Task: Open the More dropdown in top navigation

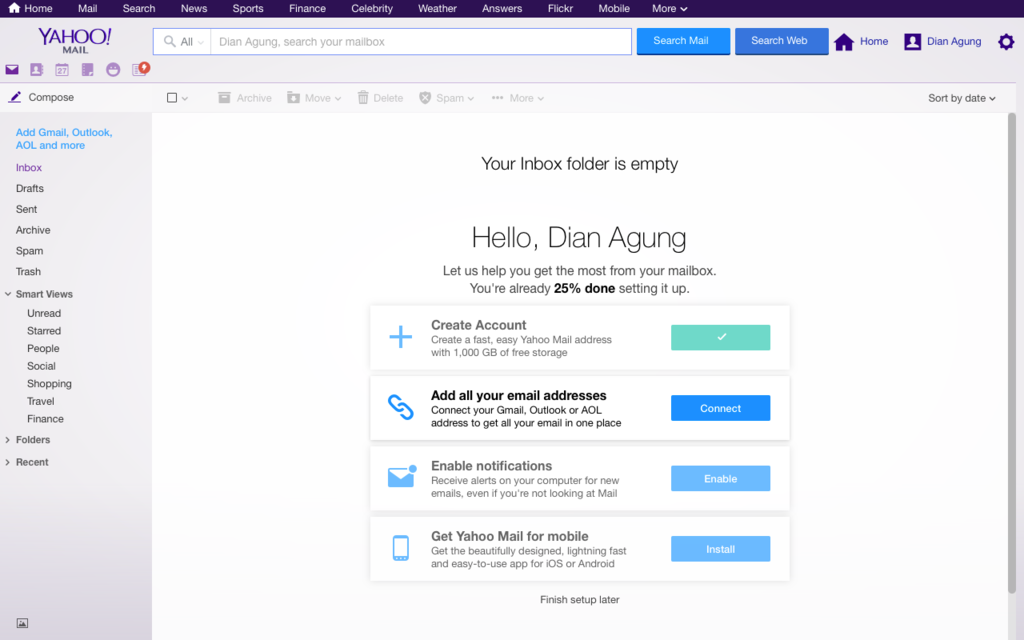Action: point(669,8)
